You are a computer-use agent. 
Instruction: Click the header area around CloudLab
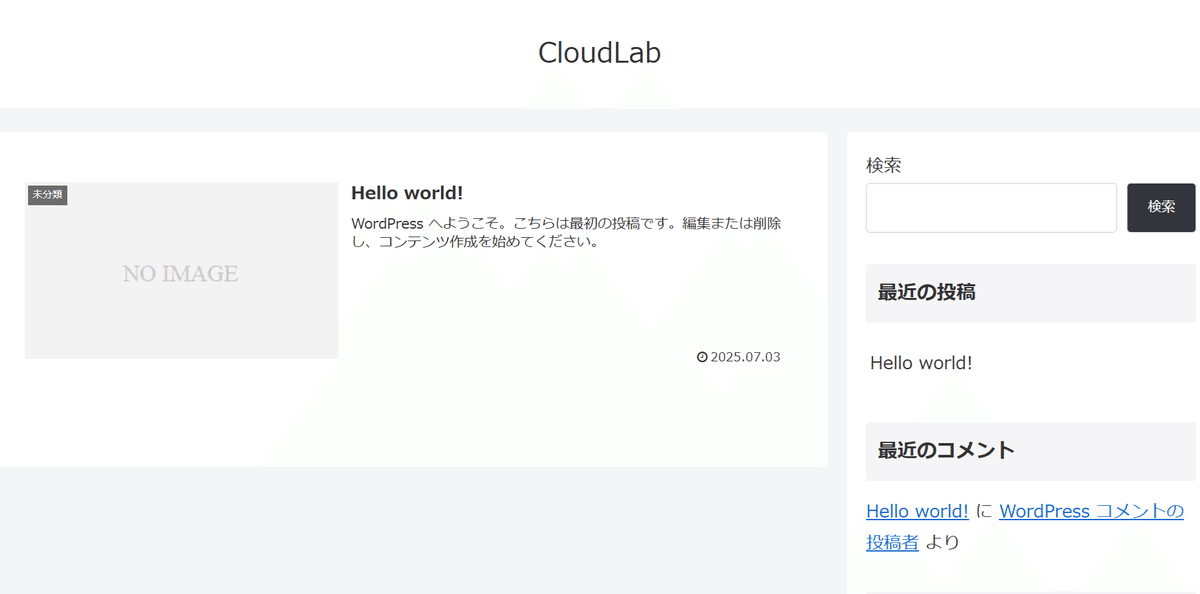point(300,52)
